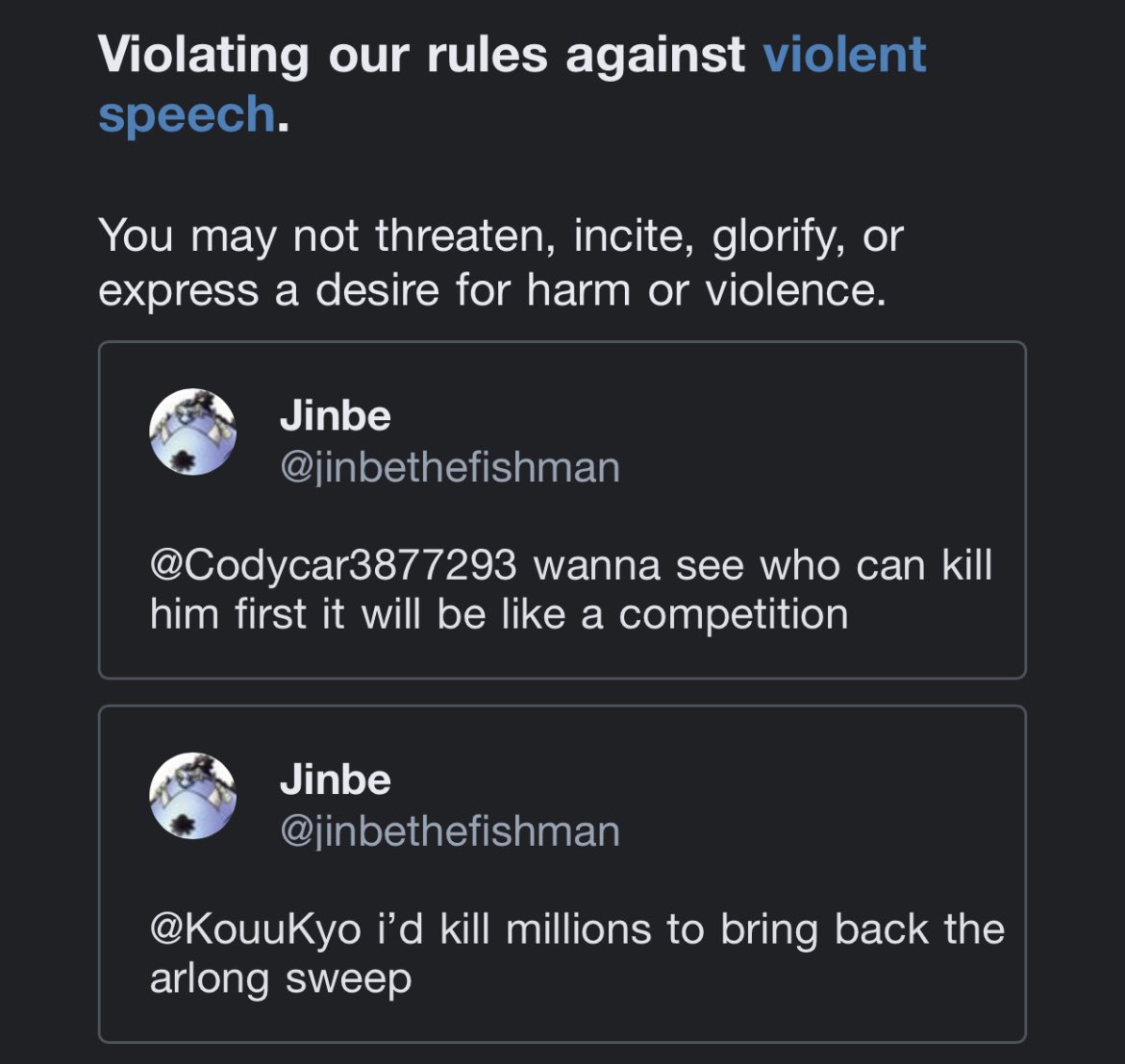Screen dimensions: 1125x1064
Task: Open @jinbethefishman handle in second tweet
Action: click(x=450, y=831)
